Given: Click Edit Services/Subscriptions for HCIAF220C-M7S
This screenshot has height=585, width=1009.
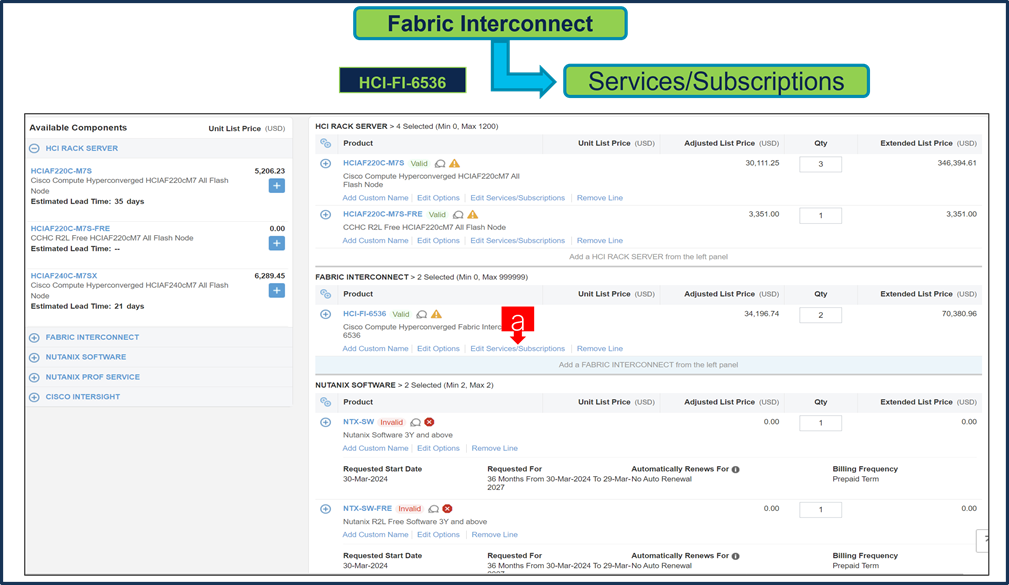Looking at the screenshot, I should 517,198.
